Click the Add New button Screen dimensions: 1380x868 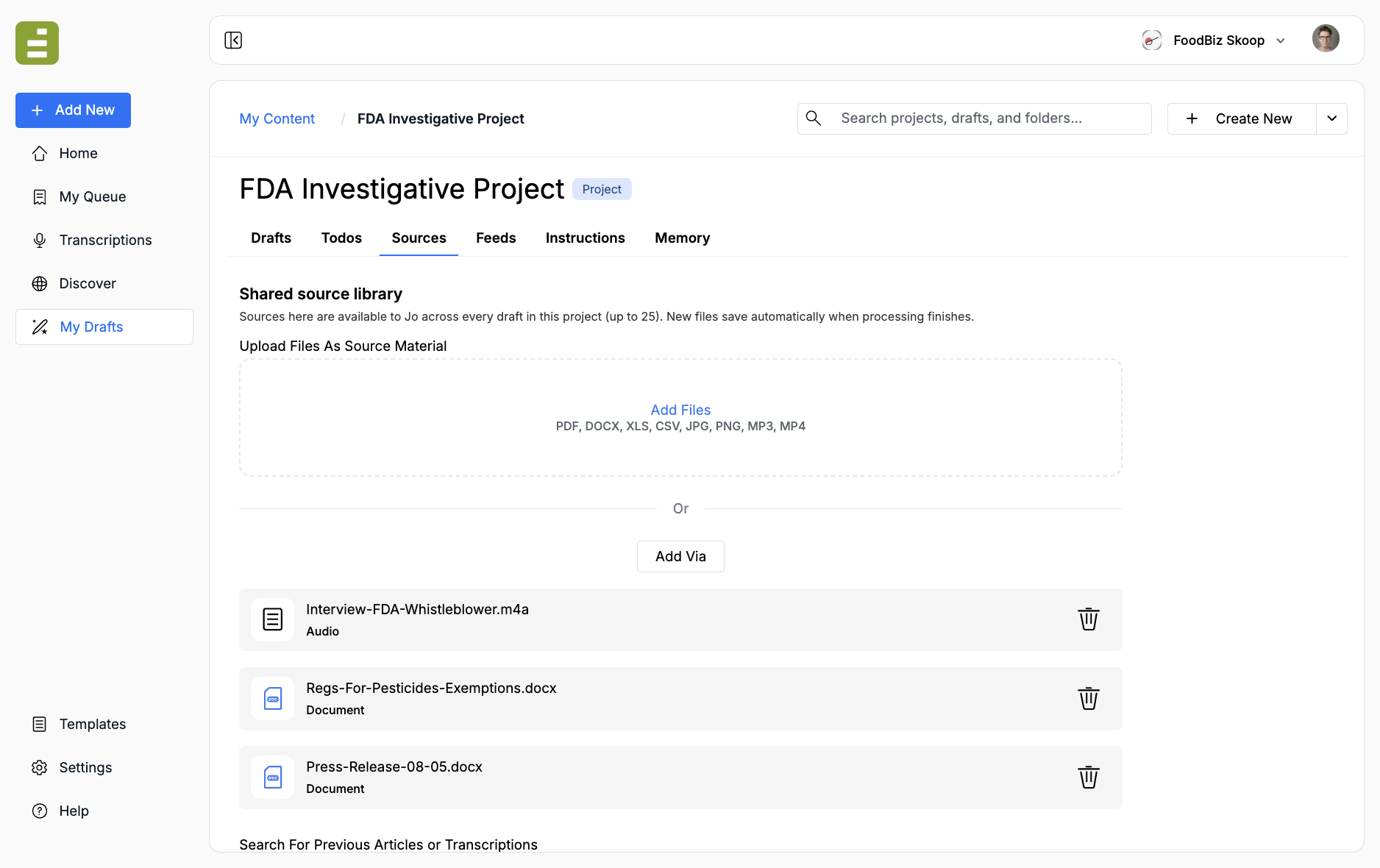pyautogui.click(x=73, y=110)
